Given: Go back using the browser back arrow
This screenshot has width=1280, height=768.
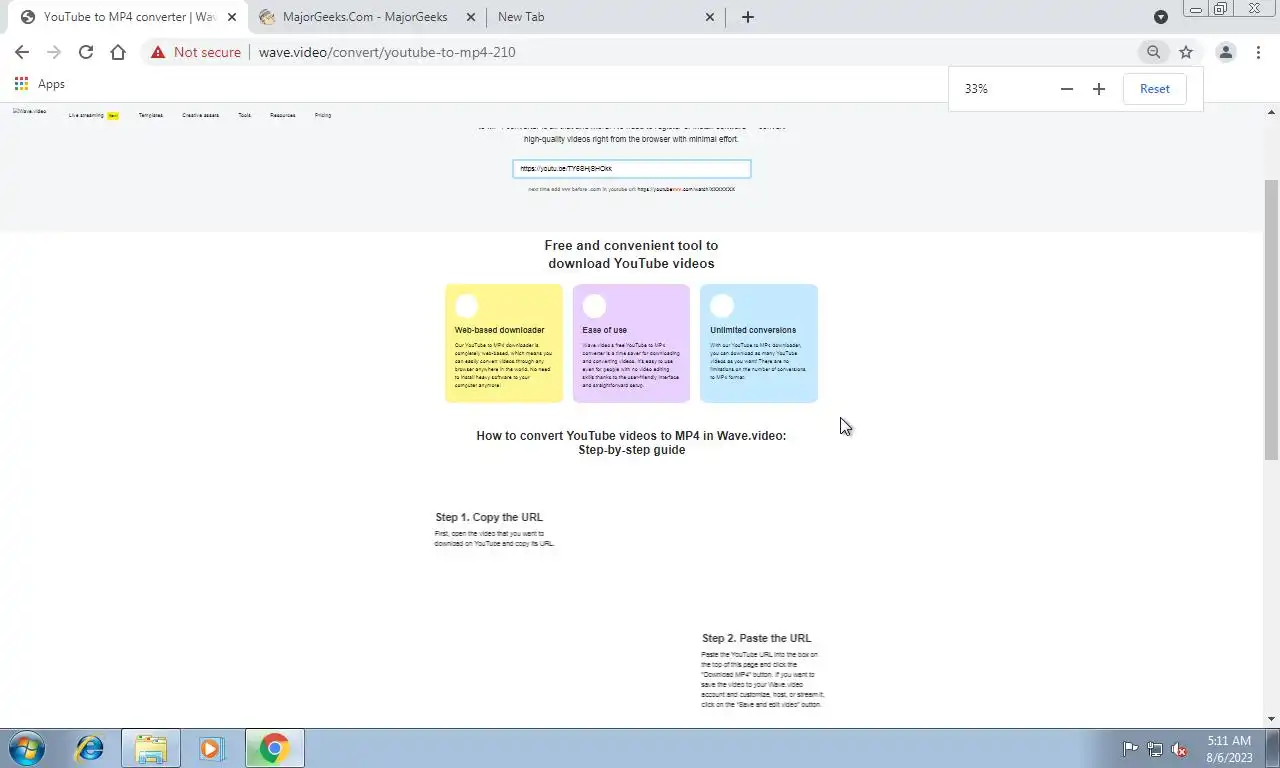Looking at the screenshot, I should pos(22,52).
